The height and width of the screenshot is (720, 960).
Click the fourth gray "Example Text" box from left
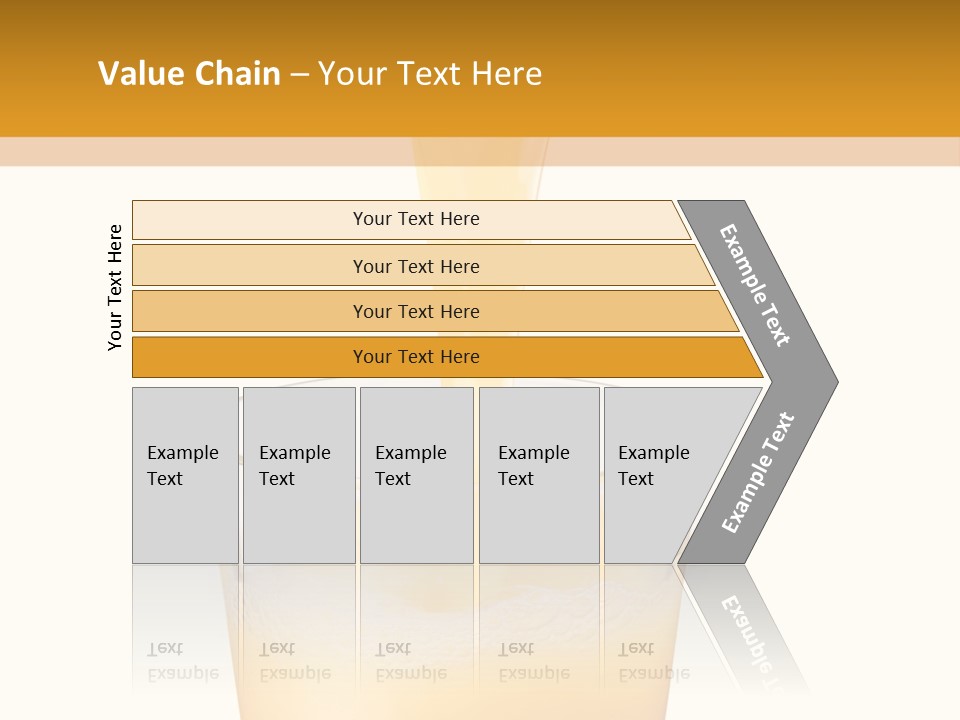538,475
